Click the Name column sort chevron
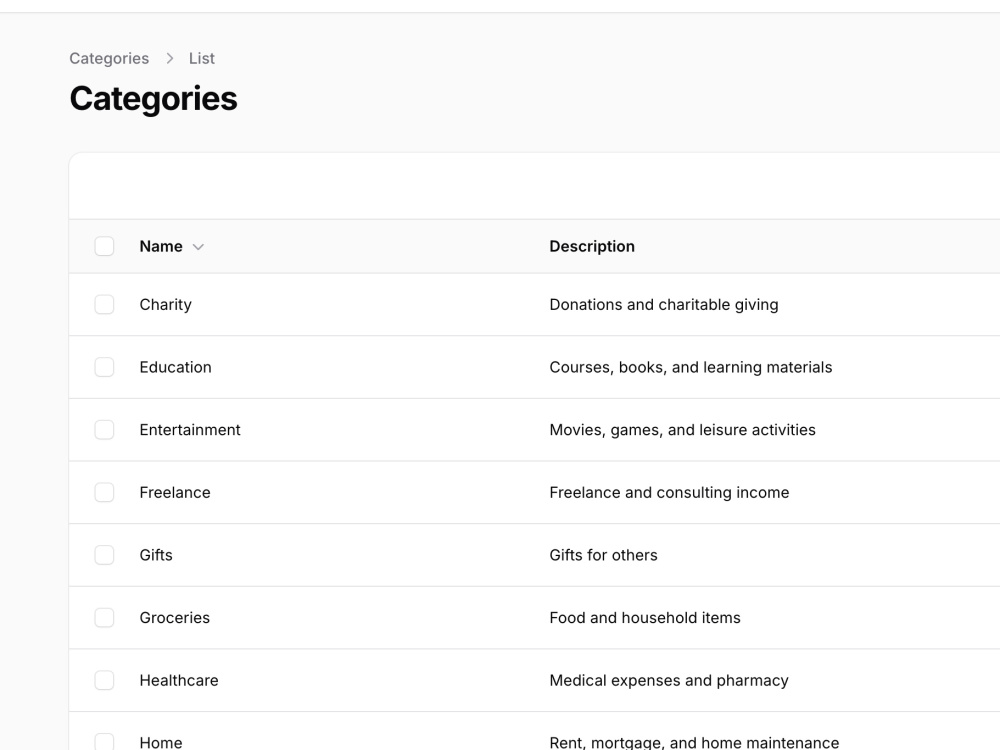The width and height of the screenshot is (1000, 750). point(198,247)
